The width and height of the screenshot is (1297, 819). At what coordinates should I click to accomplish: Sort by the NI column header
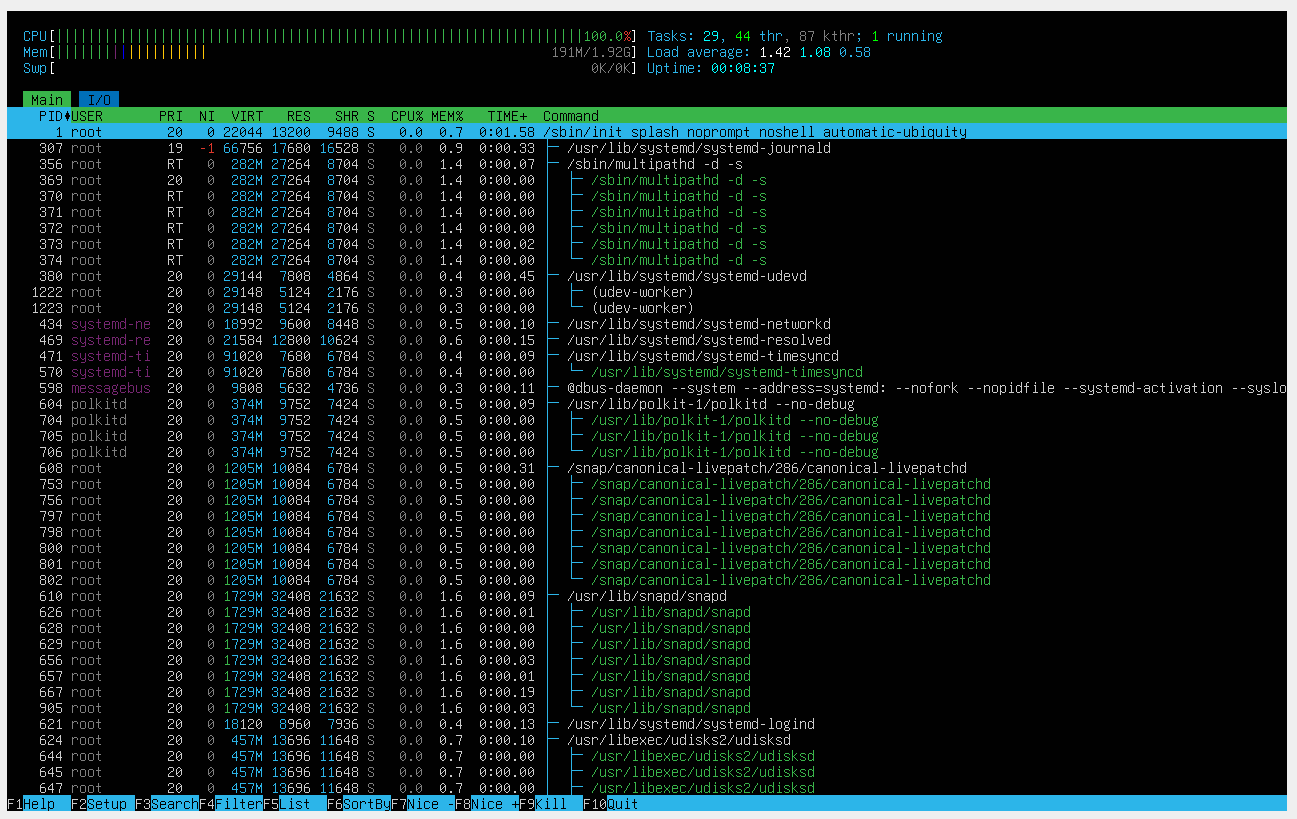coord(207,116)
